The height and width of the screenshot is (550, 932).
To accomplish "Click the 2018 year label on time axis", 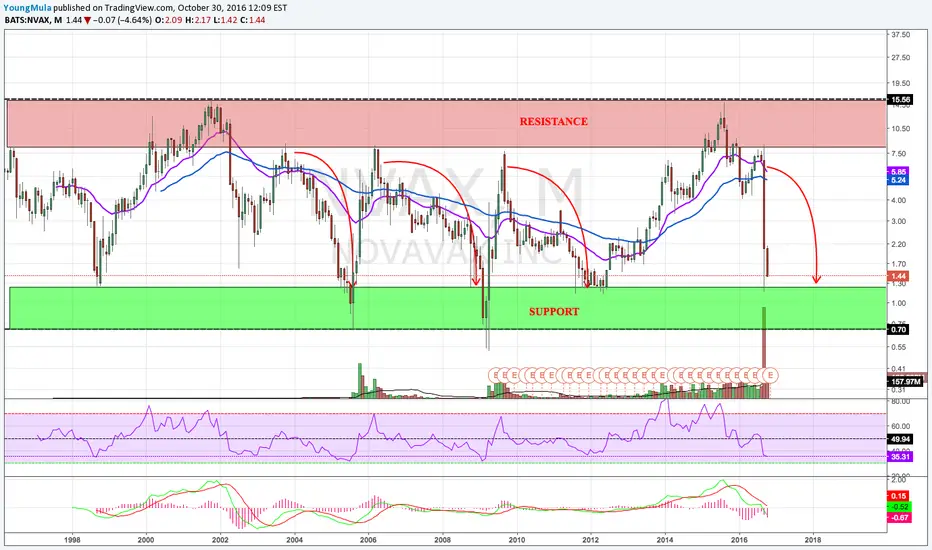I will [813, 540].
